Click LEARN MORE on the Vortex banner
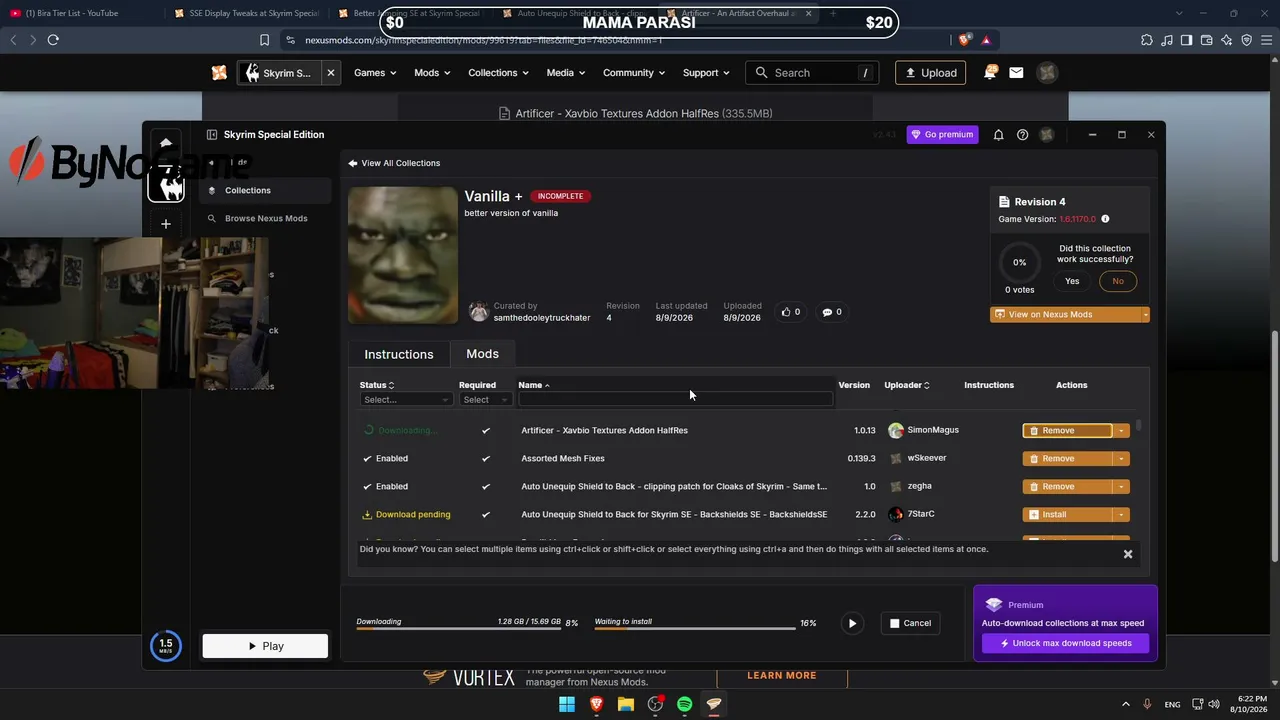Viewport: 1280px width, 720px height. click(x=781, y=676)
